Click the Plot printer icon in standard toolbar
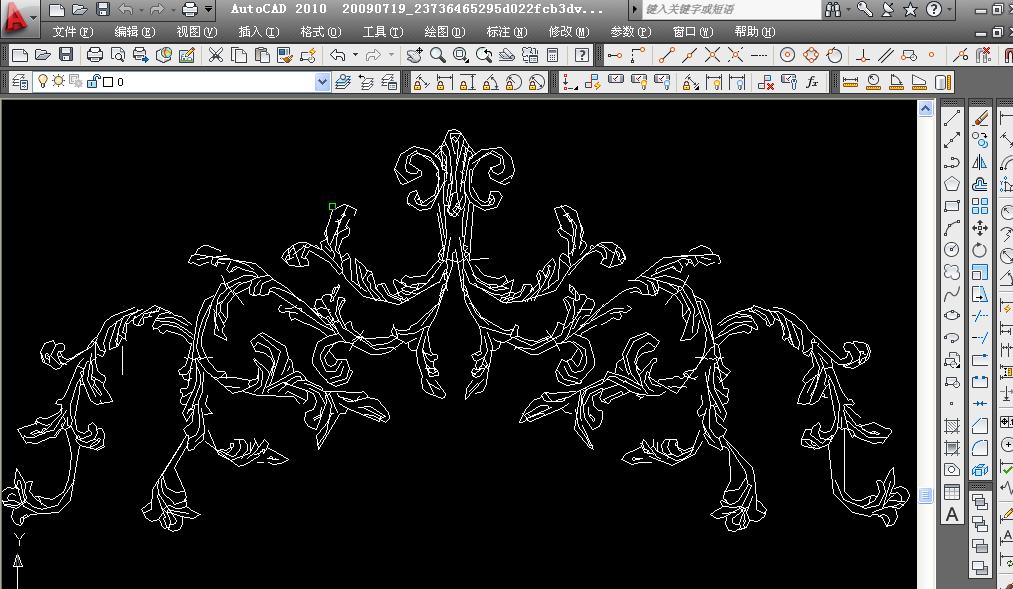Image resolution: width=1013 pixels, height=589 pixels. [94, 55]
